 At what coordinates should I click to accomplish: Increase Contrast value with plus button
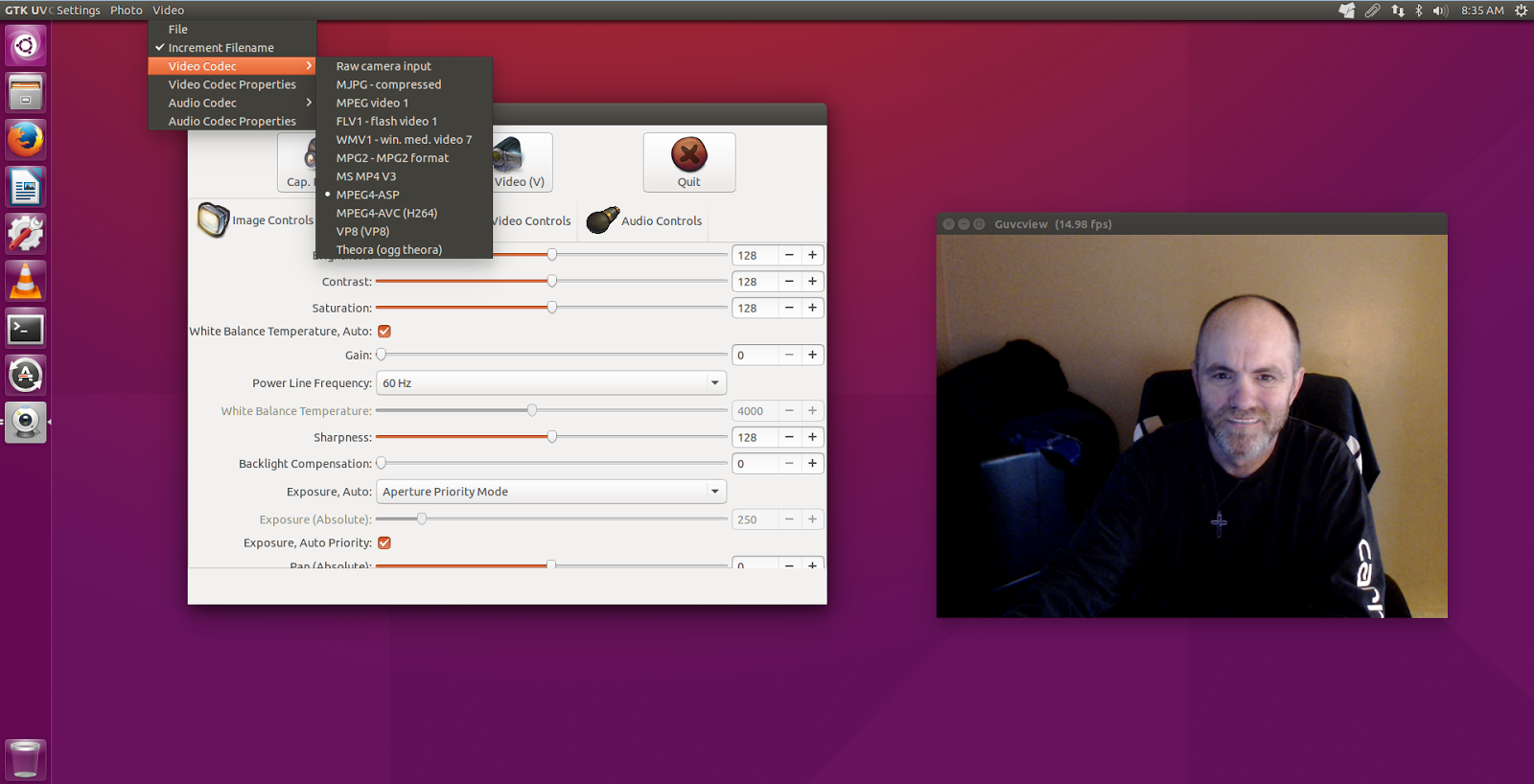click(x=812, y=282)
